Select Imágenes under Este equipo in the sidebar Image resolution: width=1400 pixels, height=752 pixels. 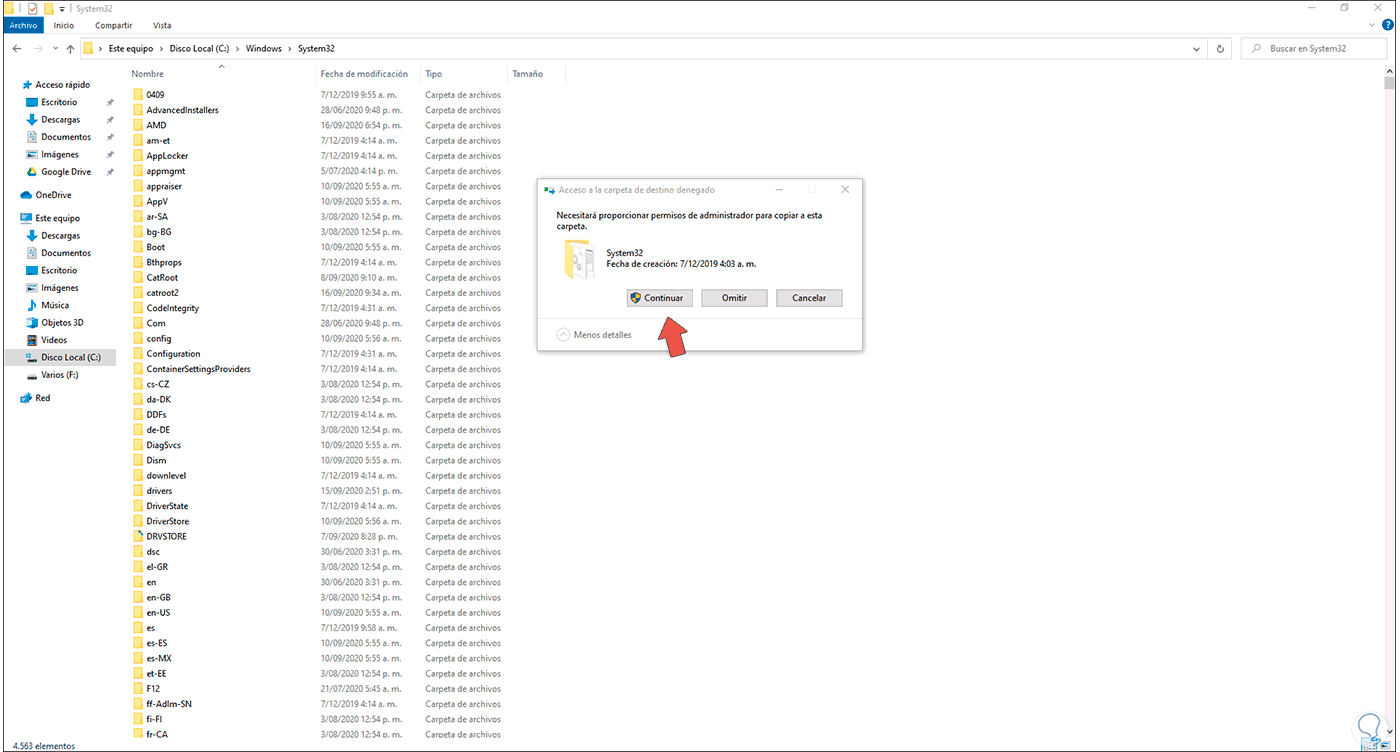[x=60, y=288]
